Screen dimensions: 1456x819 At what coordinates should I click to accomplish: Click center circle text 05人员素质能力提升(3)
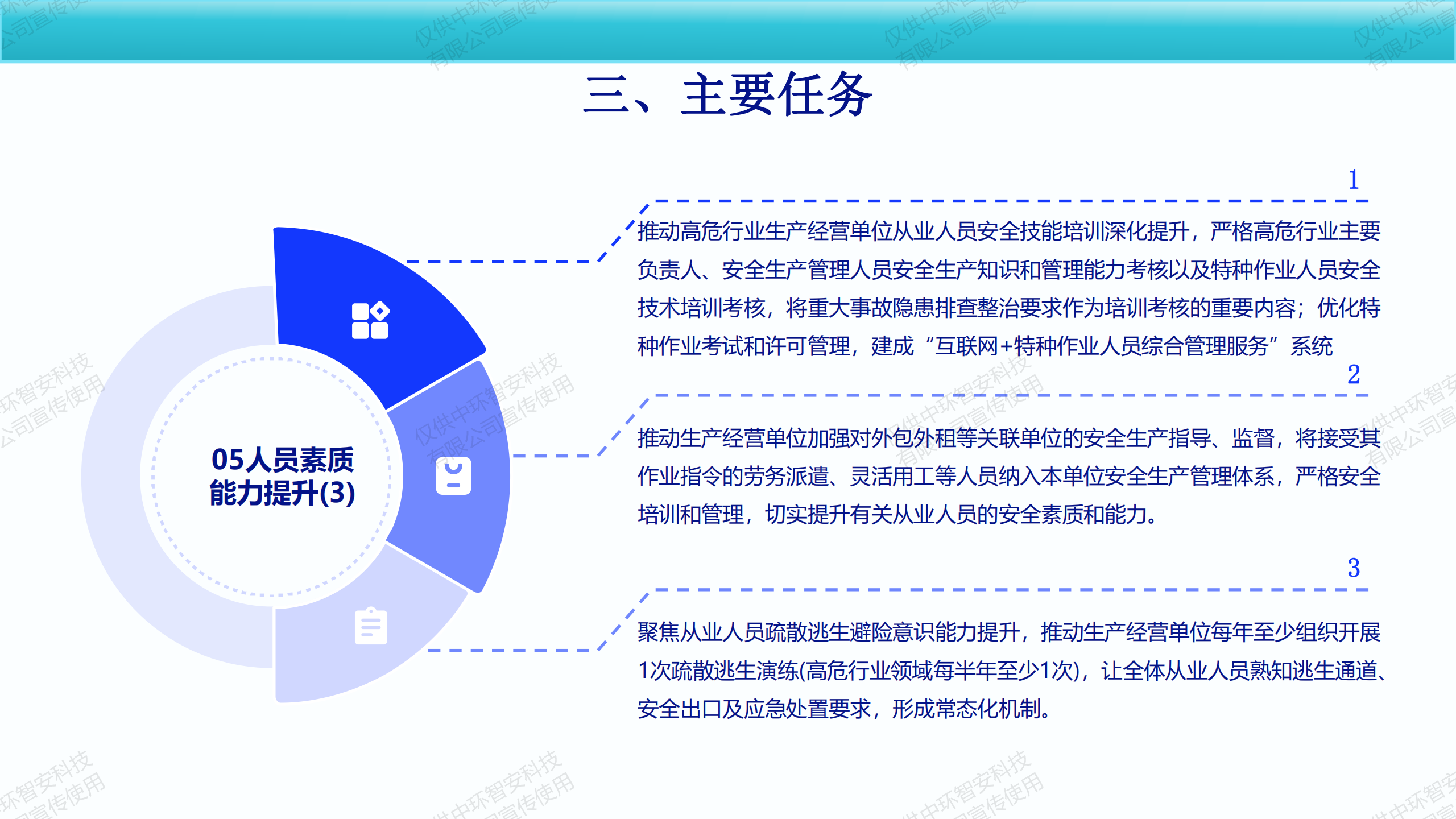(x=282, y=476)
